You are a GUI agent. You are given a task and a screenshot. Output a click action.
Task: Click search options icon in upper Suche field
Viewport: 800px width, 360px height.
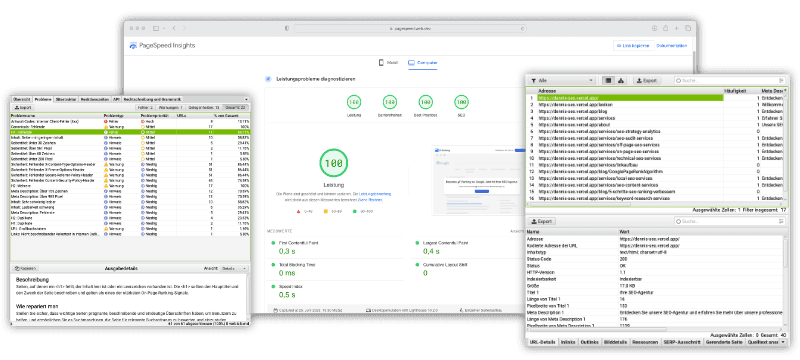point(781,81)
